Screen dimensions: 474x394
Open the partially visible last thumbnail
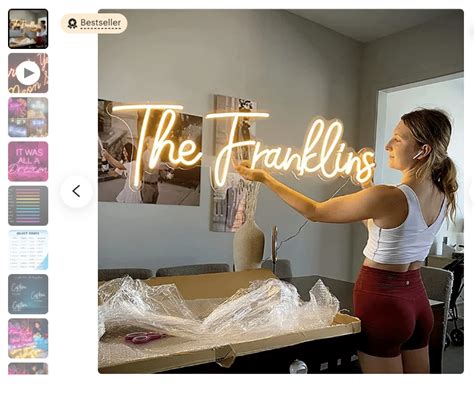[28, 369]
